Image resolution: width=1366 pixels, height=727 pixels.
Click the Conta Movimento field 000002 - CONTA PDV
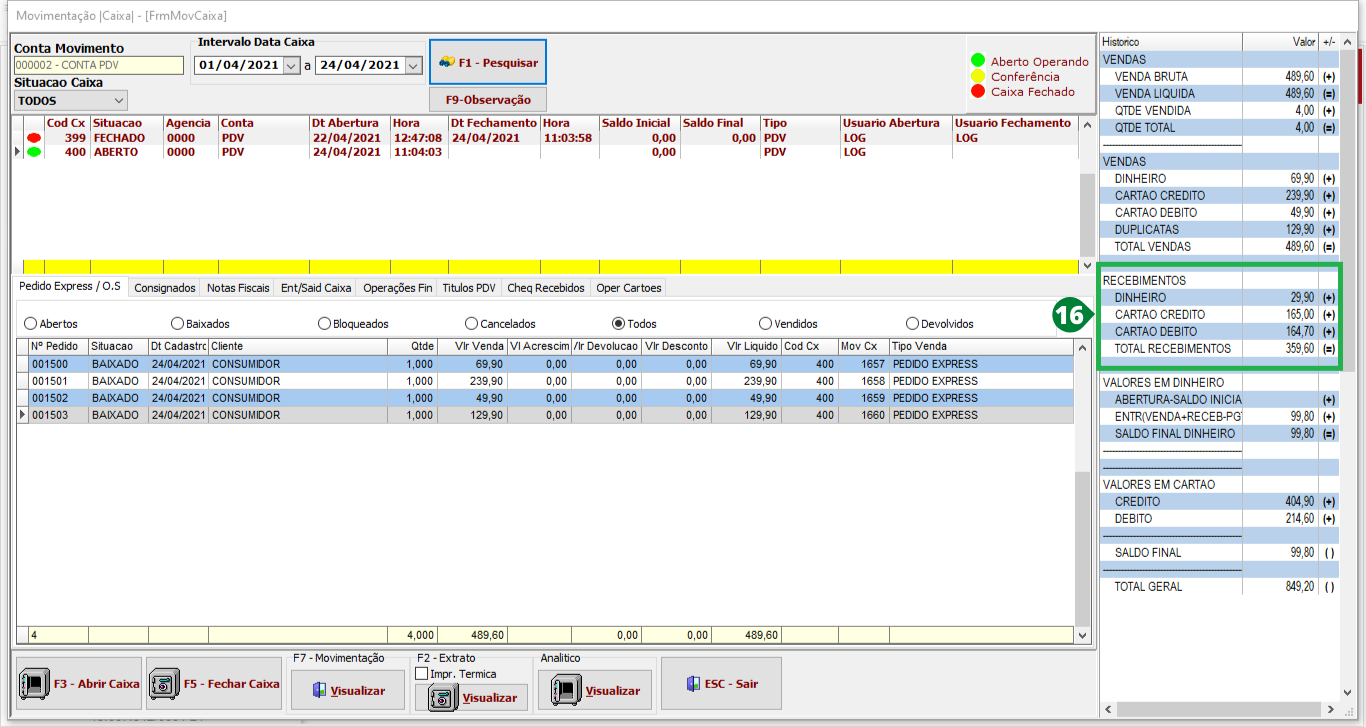pyautogui.click(x=99, y=65)
